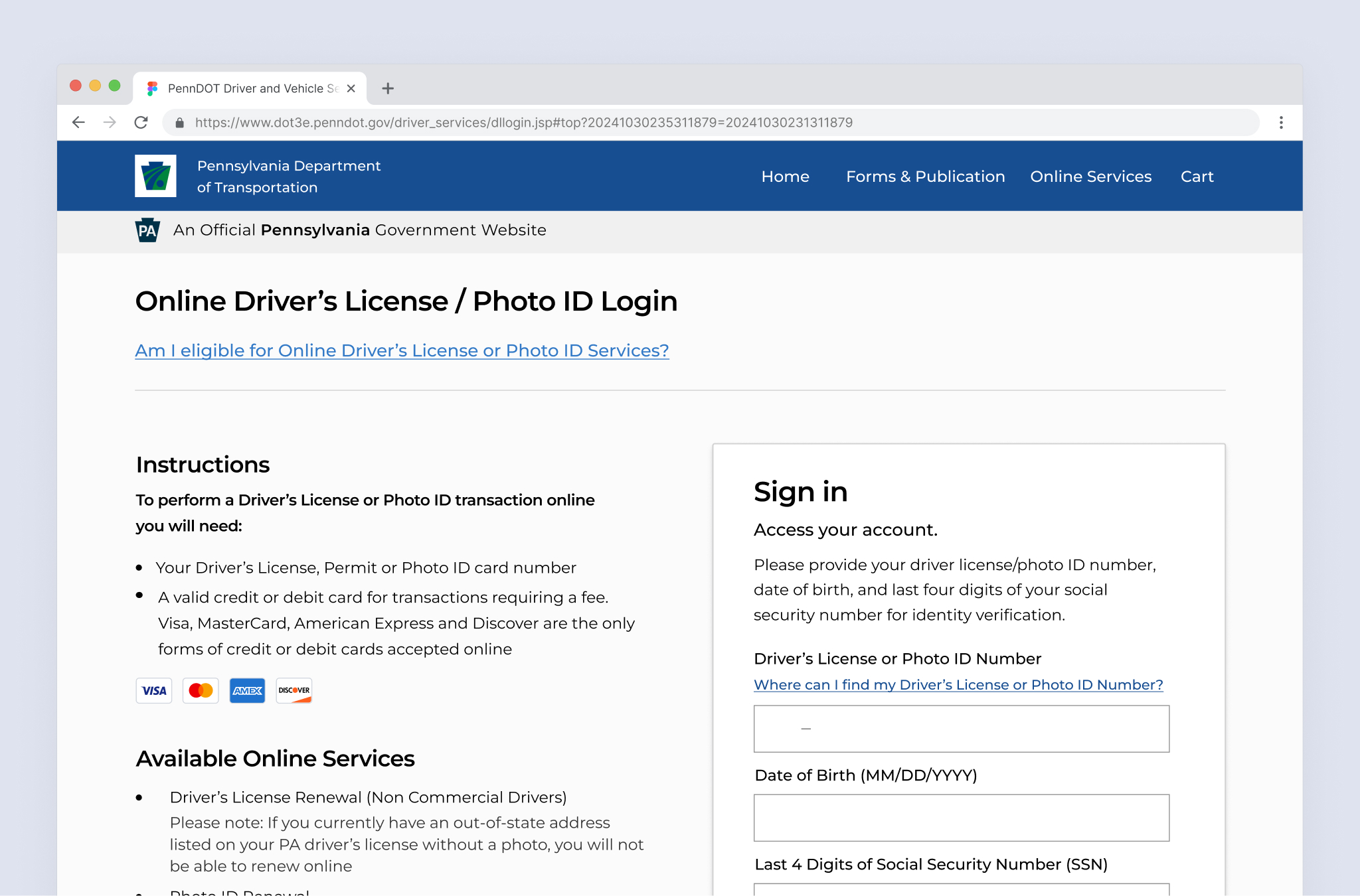The width and height of the screenshot is (1360, 896).
Task: Click the Date of Birth input field
Action: click(962, 818)
